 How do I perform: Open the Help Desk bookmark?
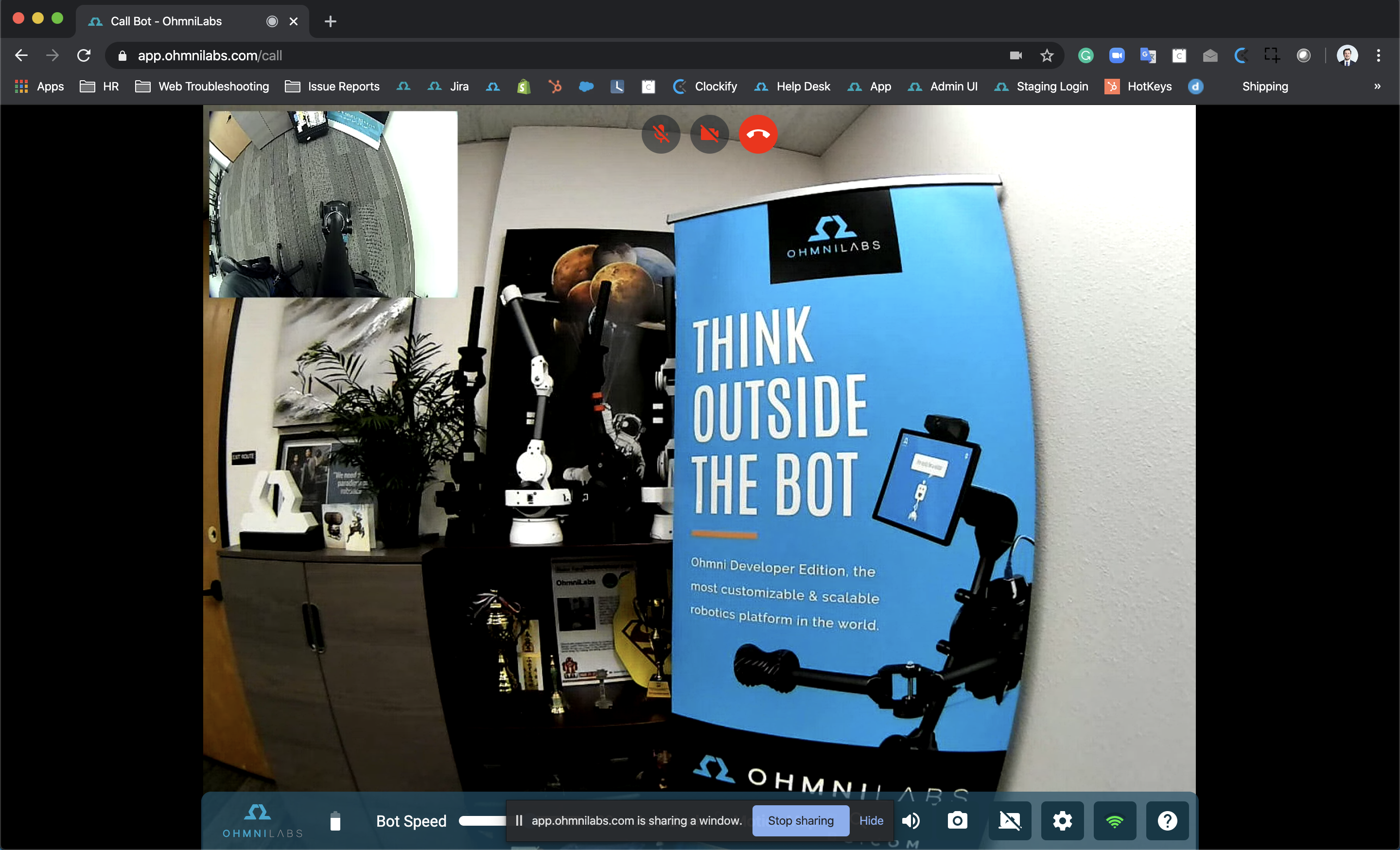click(793, 87)
